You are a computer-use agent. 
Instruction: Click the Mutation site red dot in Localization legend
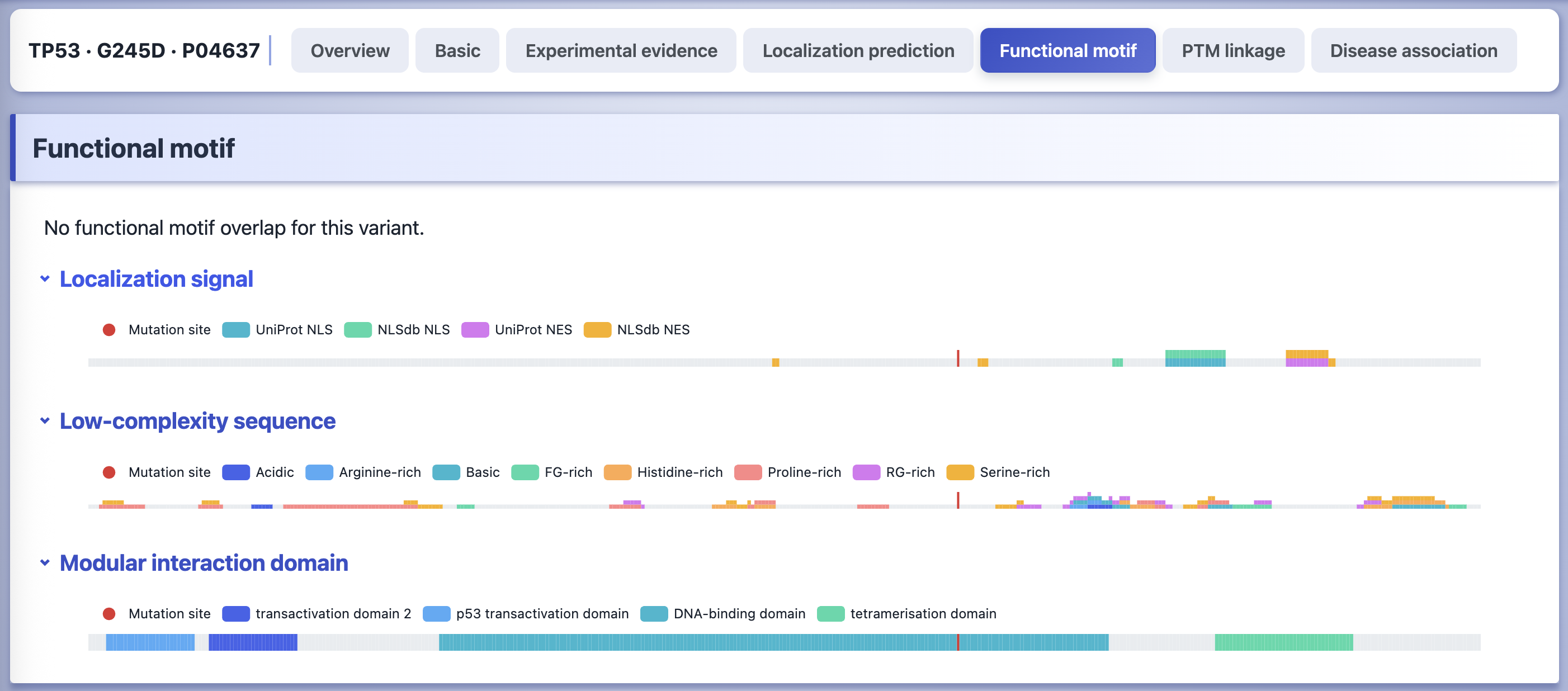pos(109,329)
